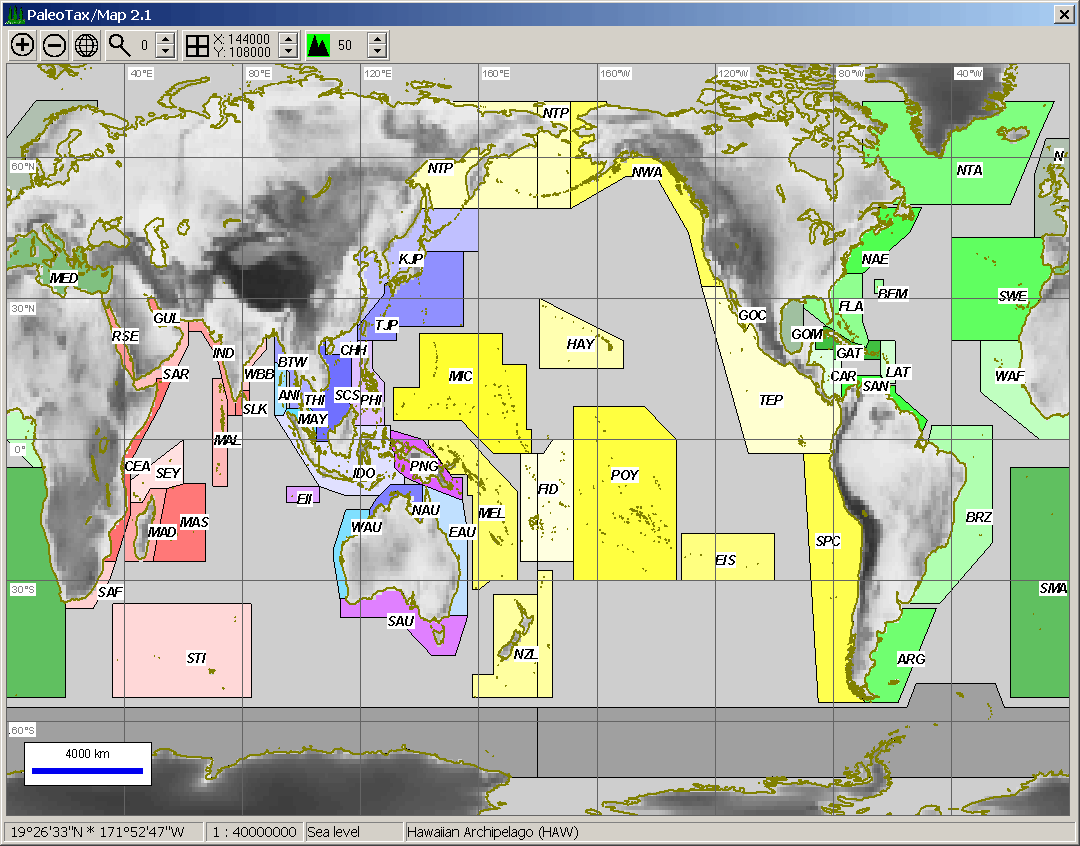Image resolution: width=1080 pixels, height=846 pixels.
Task: Raise the elevation value above 50
Action: 376,39
